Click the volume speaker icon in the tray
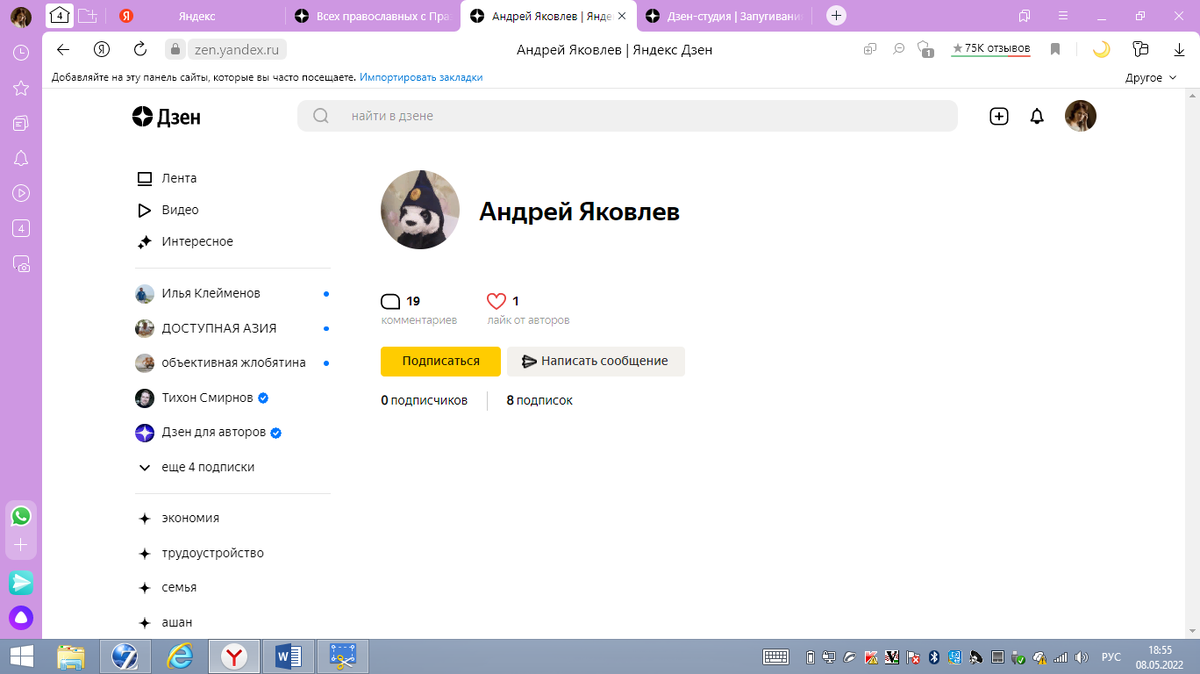Viewport: 1200px width, 674px height. 1081,657
